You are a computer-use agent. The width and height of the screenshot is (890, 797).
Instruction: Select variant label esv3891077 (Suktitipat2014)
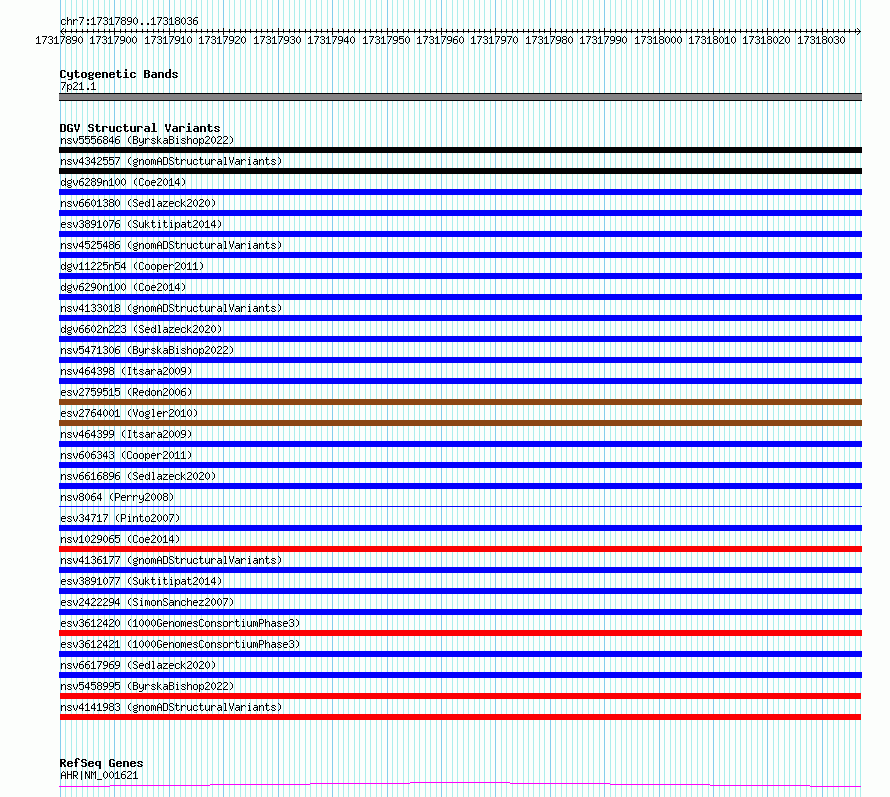141,581
